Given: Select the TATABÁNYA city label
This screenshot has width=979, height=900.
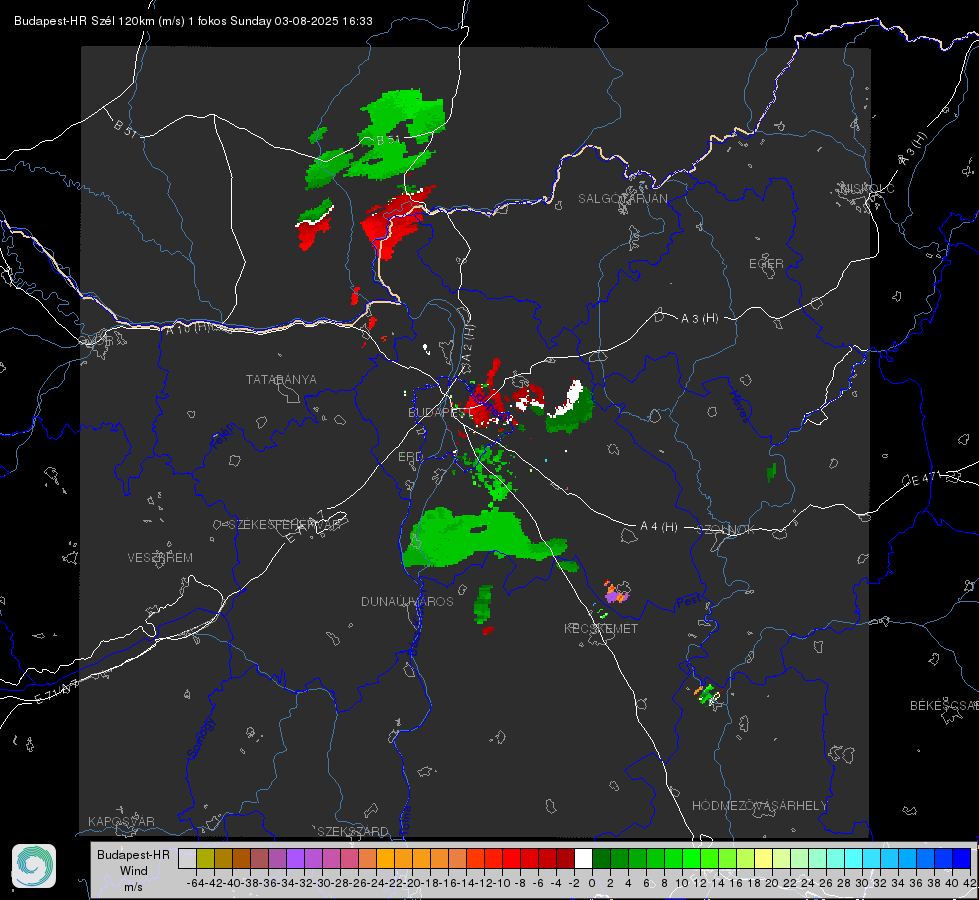Looking at the screenshot, I should (x=281, y=379).
